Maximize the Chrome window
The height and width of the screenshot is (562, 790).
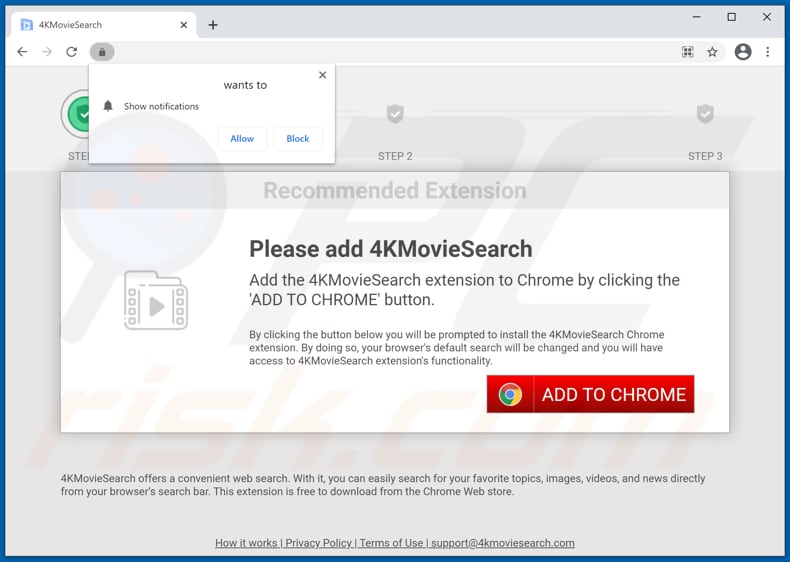pos(732,17)
